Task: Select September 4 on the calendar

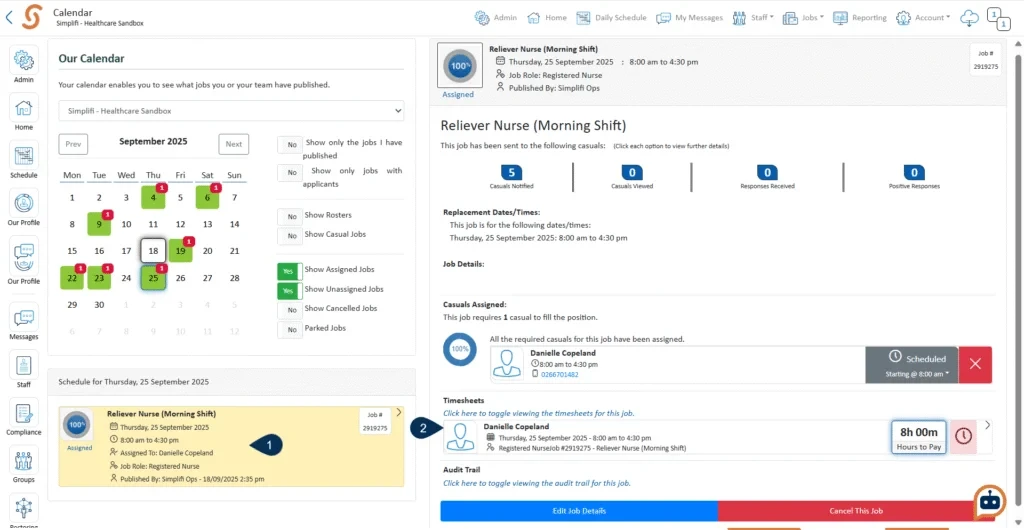Action: pos(153,197)
